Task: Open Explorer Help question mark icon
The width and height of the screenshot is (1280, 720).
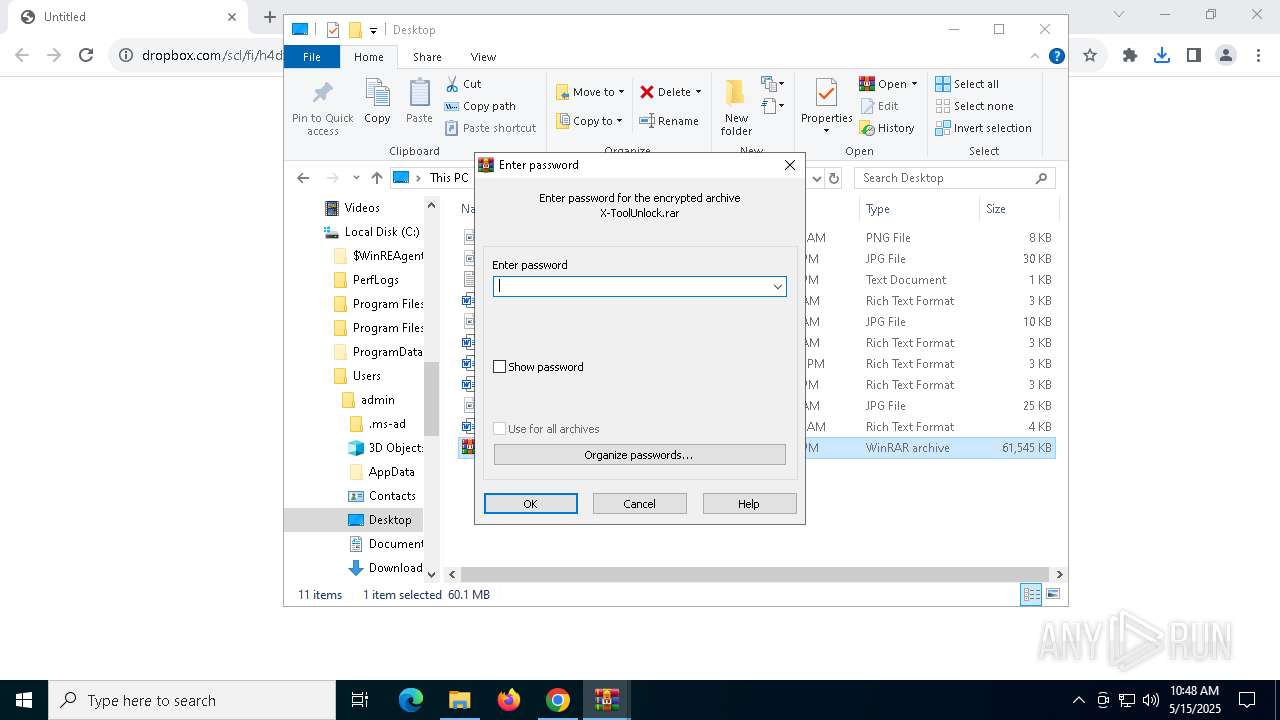Action: (x=1056, y=57)
